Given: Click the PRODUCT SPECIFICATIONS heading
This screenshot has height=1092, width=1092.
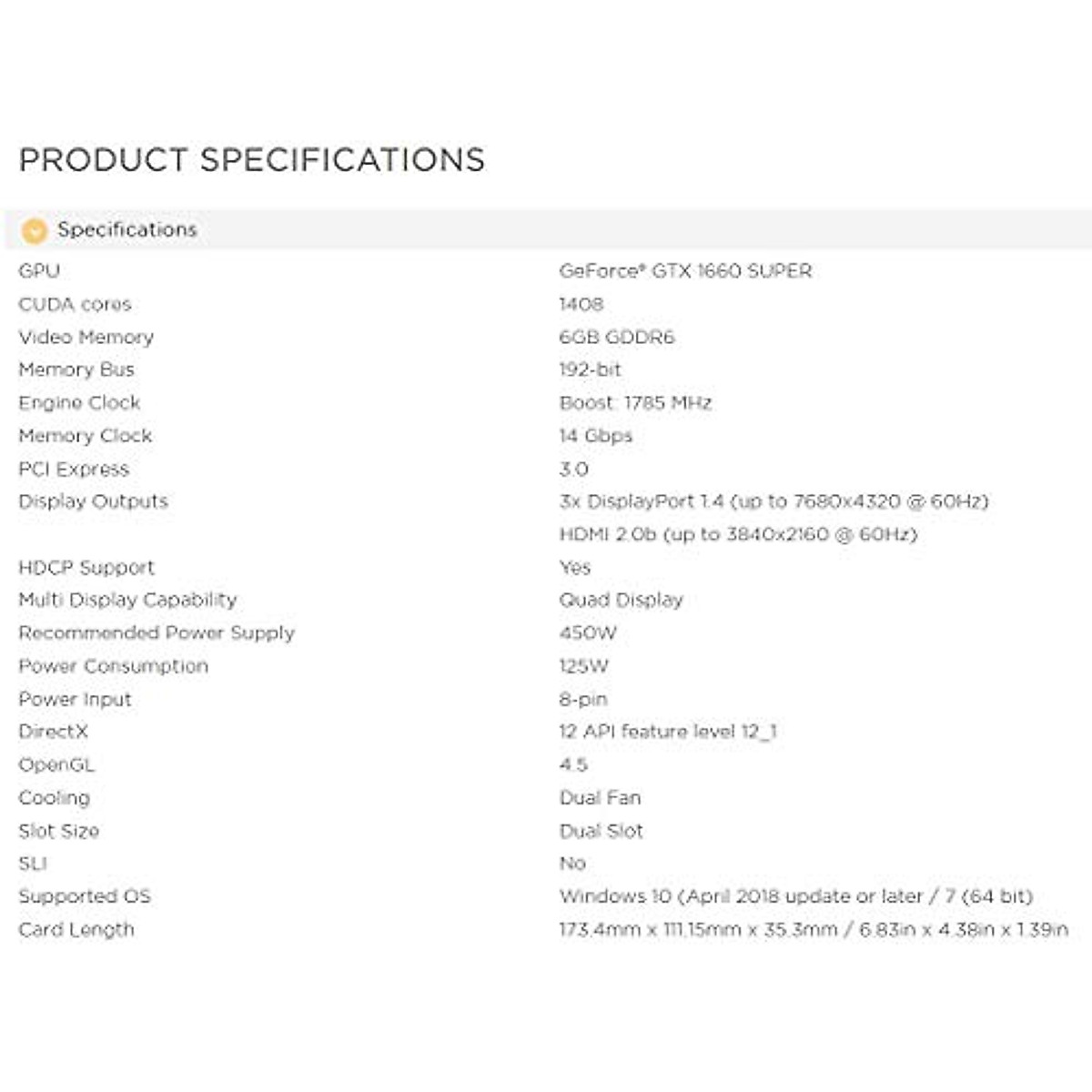Looking at the screenshot, I should tap(252, 160).
